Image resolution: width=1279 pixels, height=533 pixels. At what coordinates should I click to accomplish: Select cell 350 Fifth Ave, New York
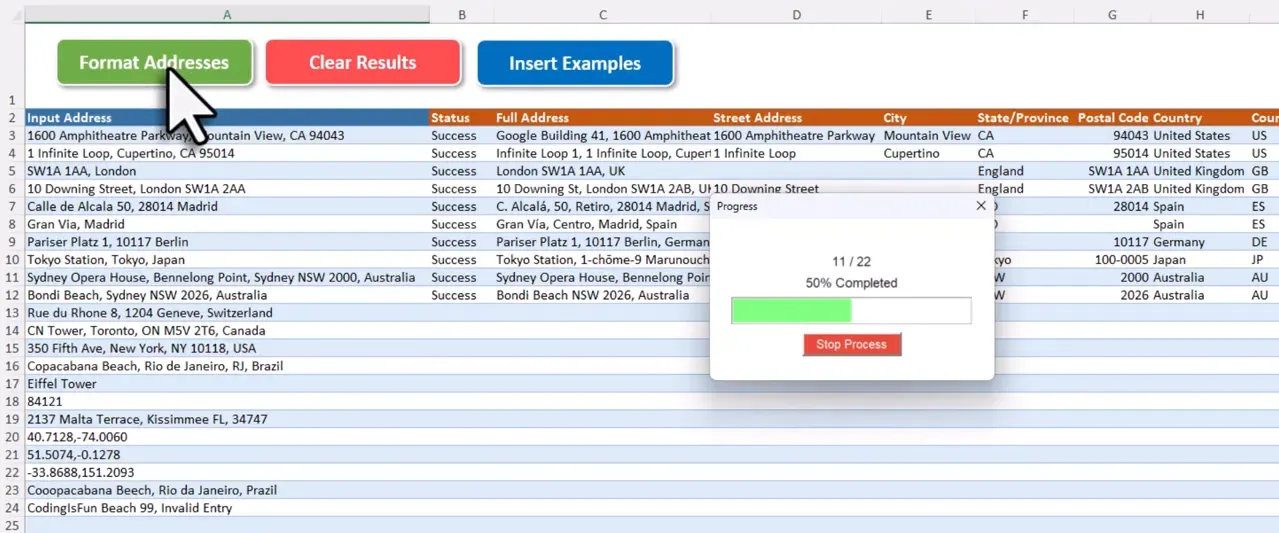(227, 349)
